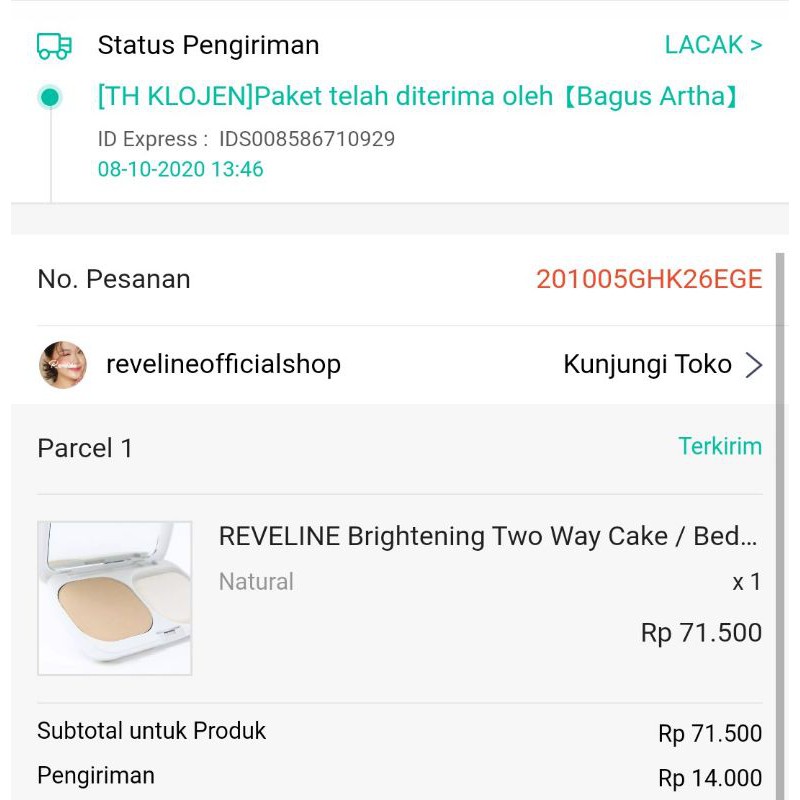The image size is (800, 800).
Task: Open the revelineofficialshop avatar
Action: (63, 365)
